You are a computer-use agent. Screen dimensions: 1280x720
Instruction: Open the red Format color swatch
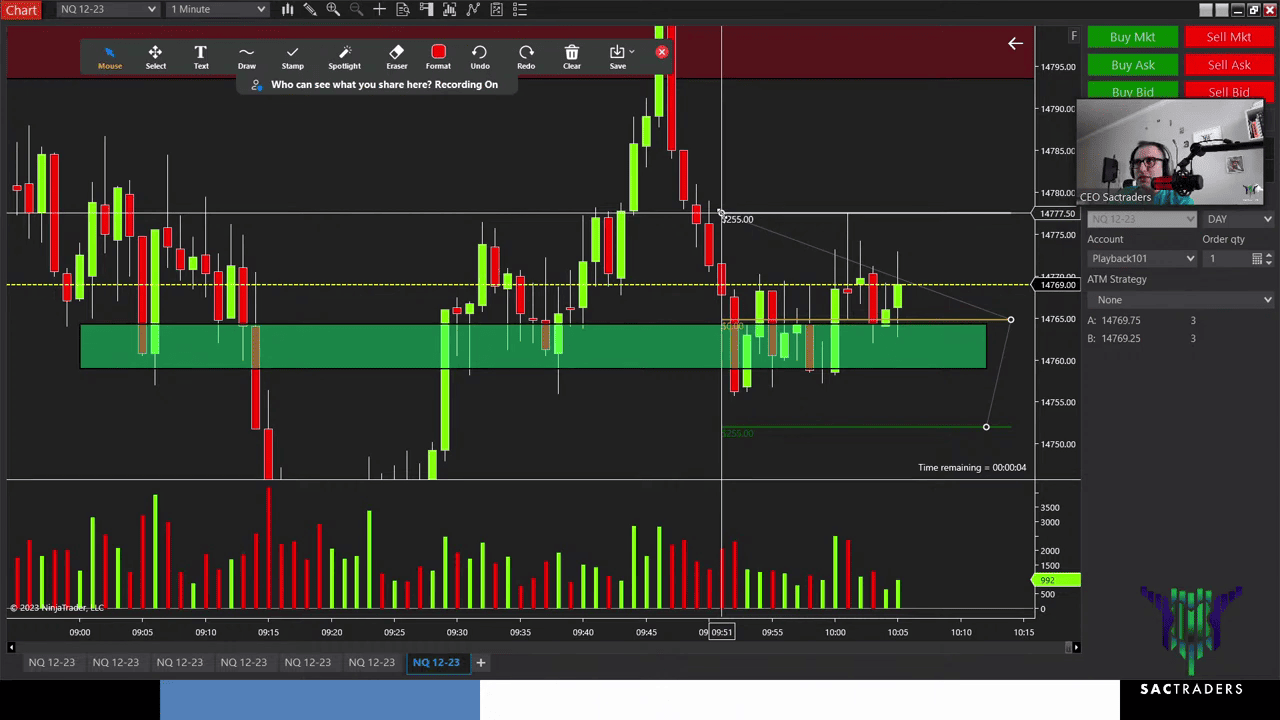pyautogui.click(x=438, y=53)
